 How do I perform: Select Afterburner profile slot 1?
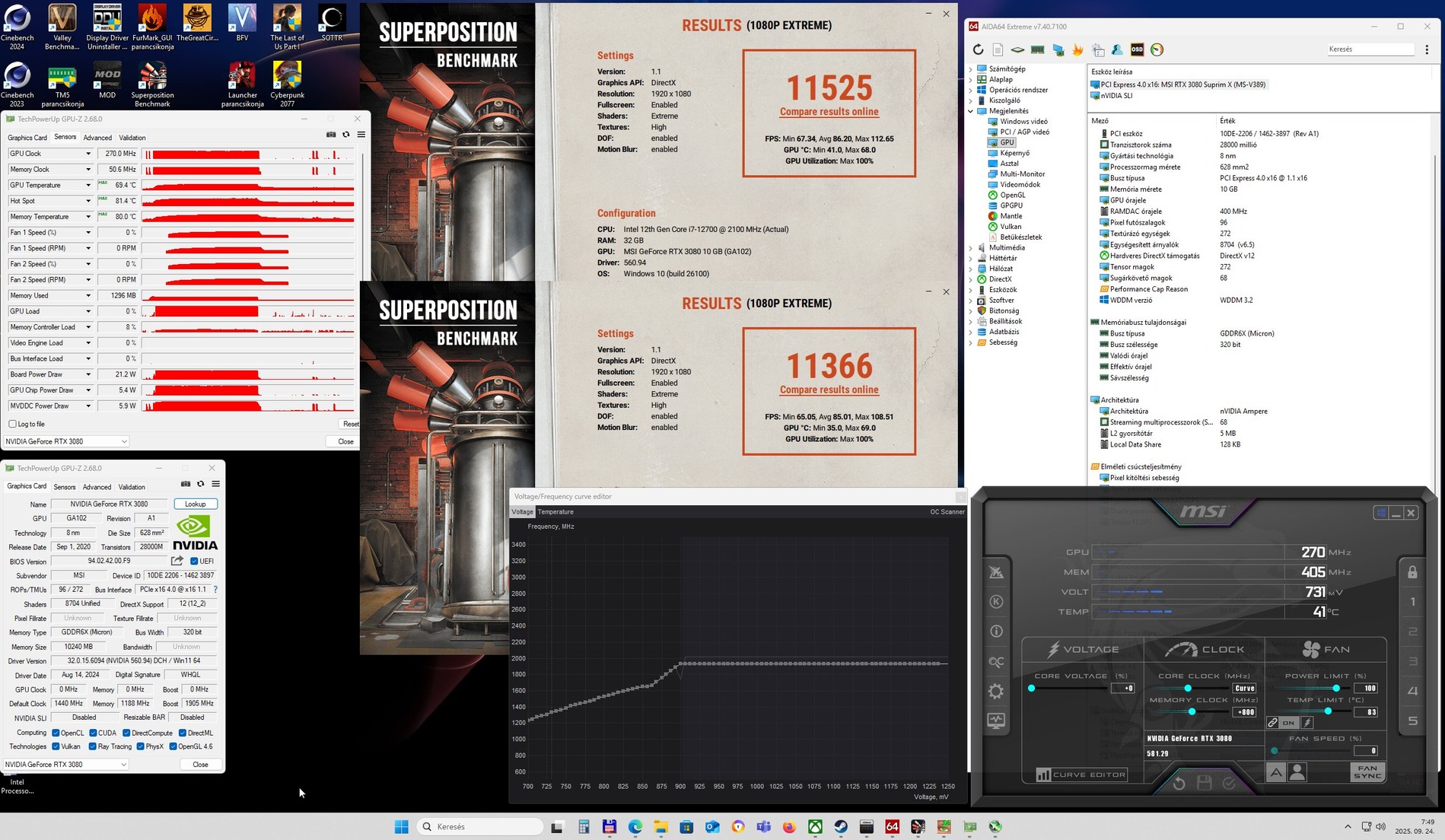[1412, 602]
